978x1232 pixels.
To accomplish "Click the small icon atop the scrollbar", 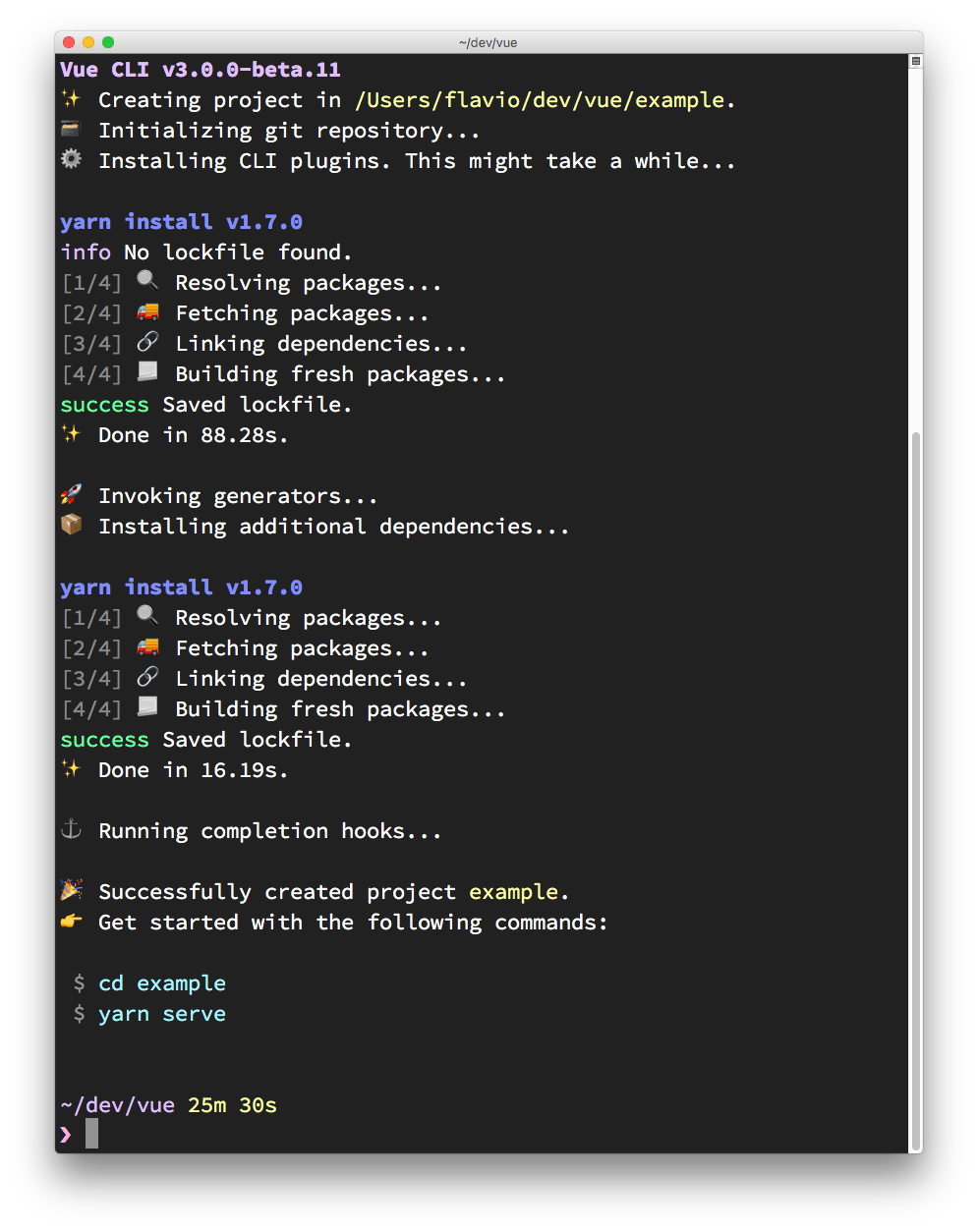I will [x=916, y=62].
